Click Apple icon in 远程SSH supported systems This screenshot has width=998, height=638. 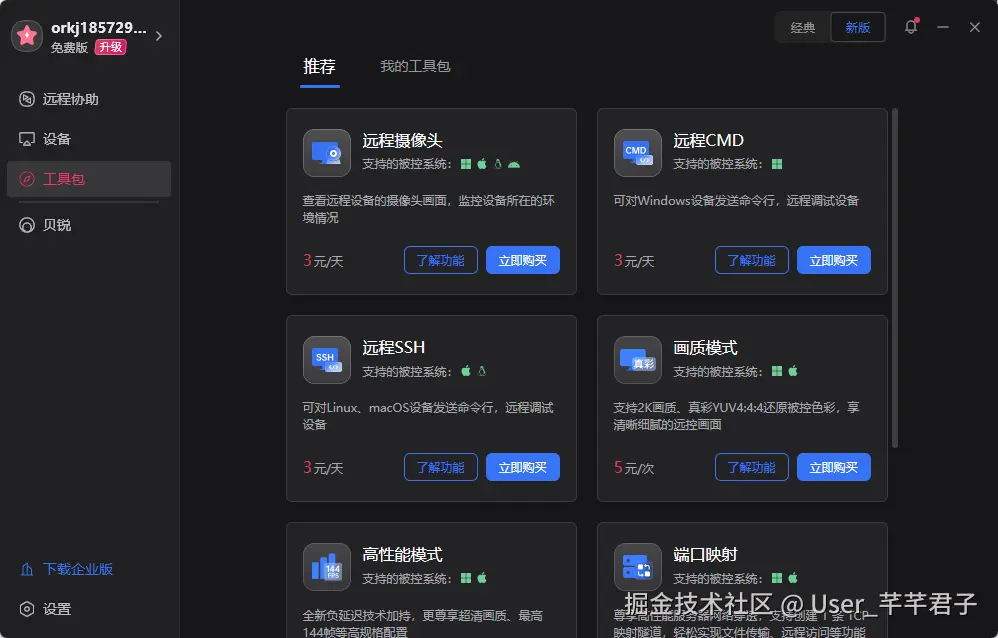tap(466, 371)
